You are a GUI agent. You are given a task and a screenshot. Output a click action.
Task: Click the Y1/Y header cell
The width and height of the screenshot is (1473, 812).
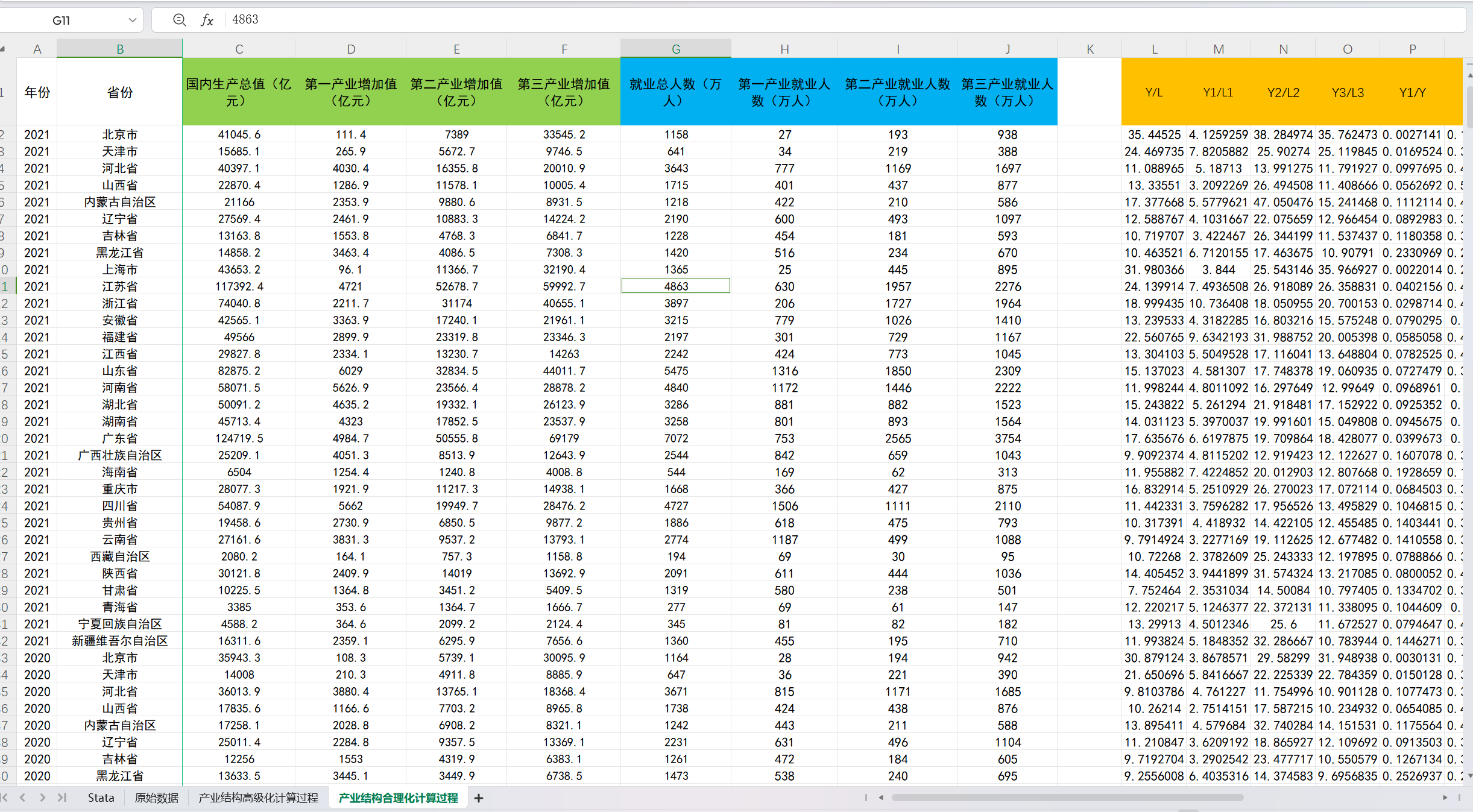click(x=1412, y=92)
